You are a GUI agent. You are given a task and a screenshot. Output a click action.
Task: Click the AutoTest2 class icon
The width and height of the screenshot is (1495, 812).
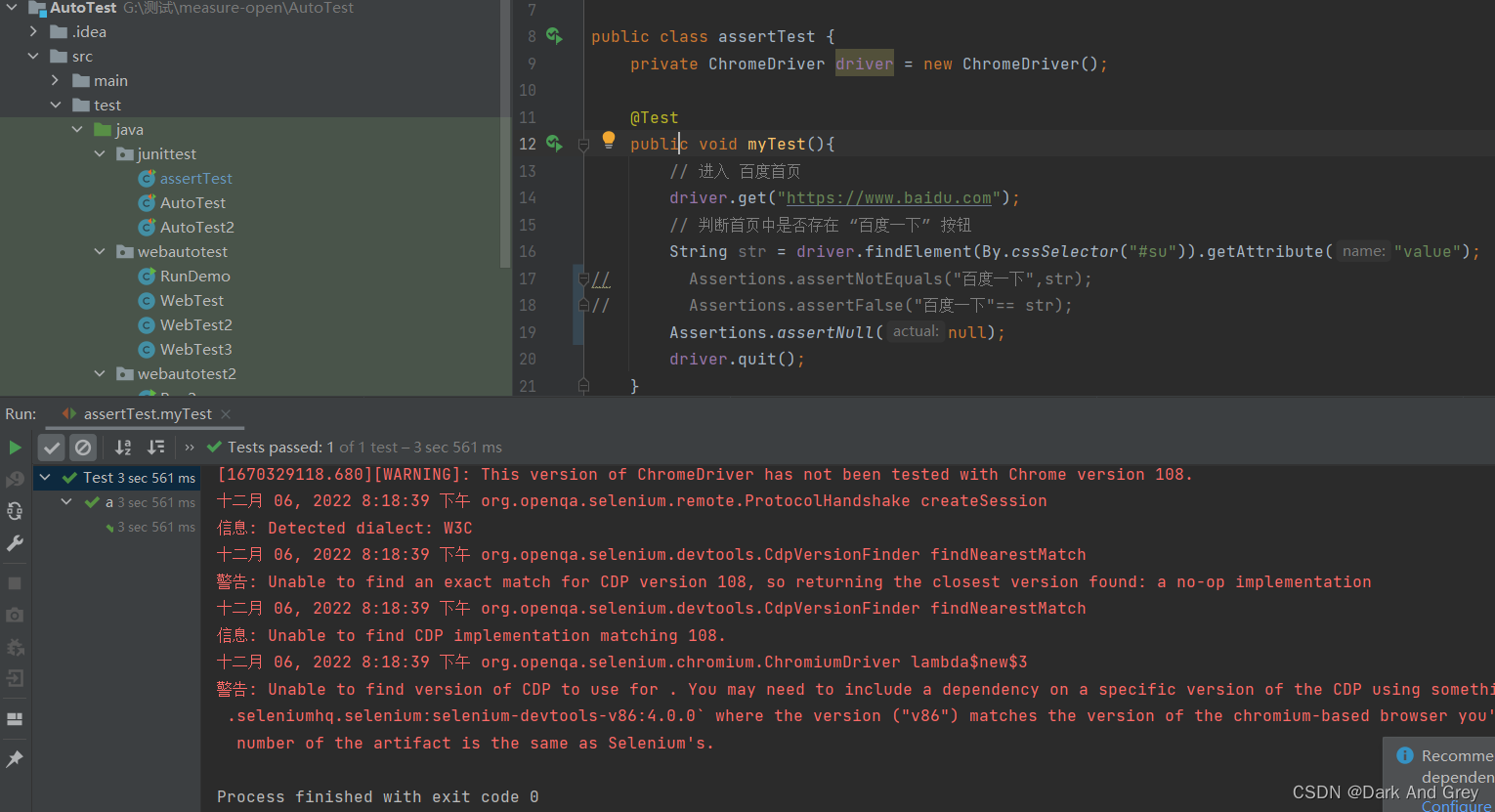(x=147, y=227)
